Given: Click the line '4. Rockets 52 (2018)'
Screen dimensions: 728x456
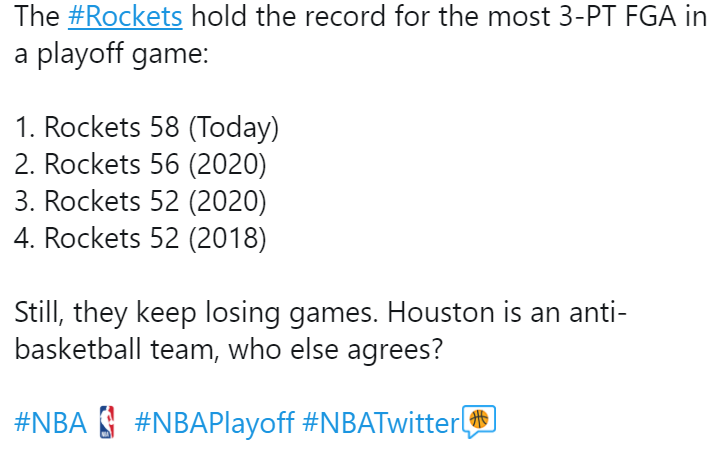Looking at the screenshot, I should click(140, 239).
